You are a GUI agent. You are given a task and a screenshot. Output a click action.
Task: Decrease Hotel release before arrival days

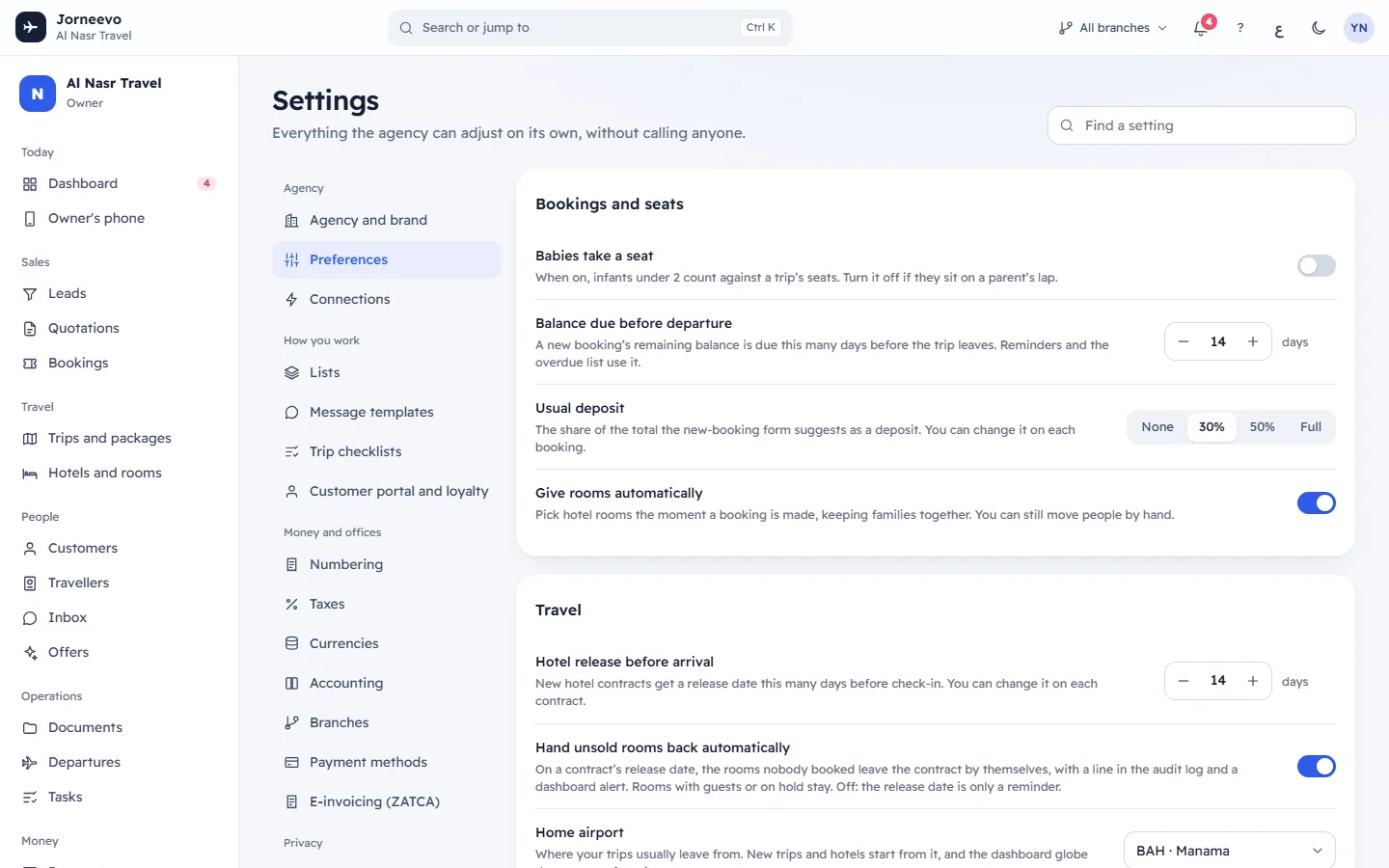[x=1184, y=681]
